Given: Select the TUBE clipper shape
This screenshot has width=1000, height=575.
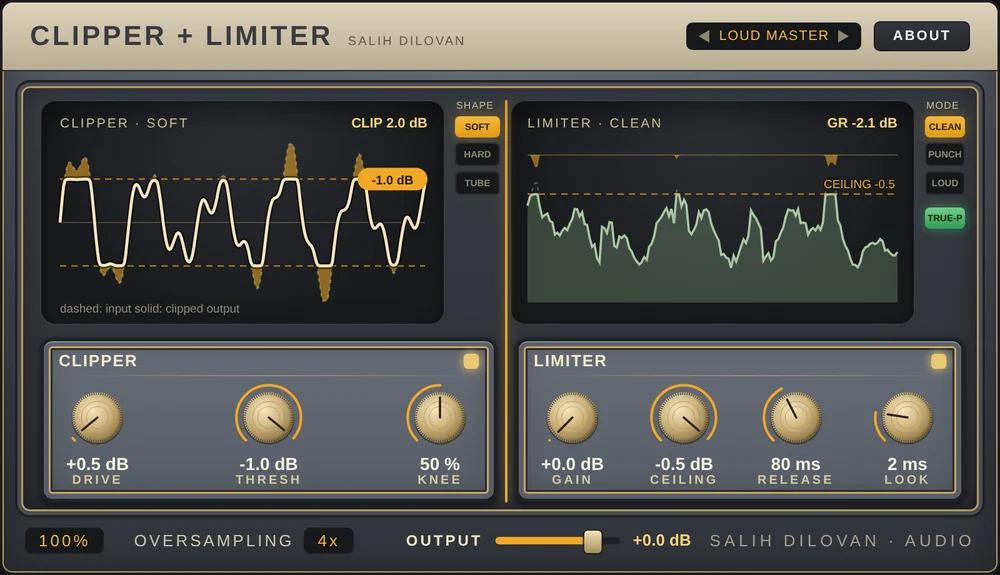Looking at the screenshot, I should point(477,183).
